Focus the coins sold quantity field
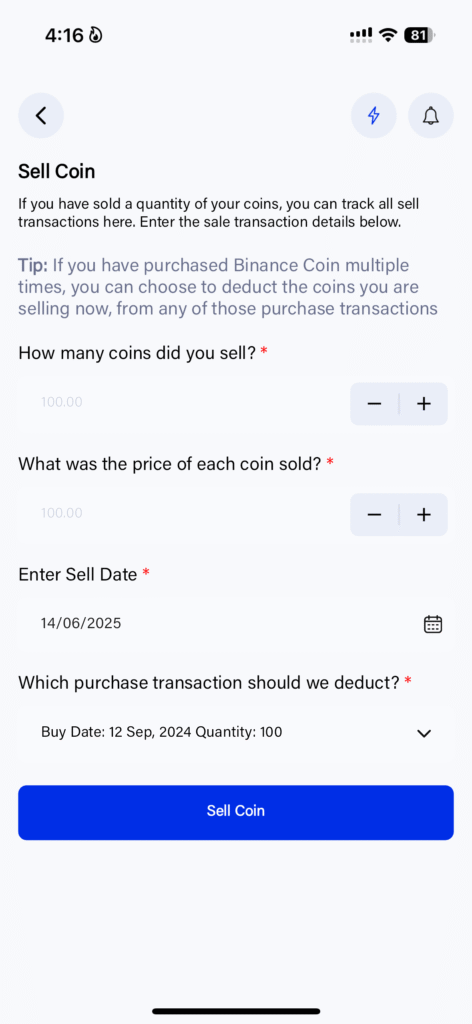The image size is (472, 1024). coord(181,402)
